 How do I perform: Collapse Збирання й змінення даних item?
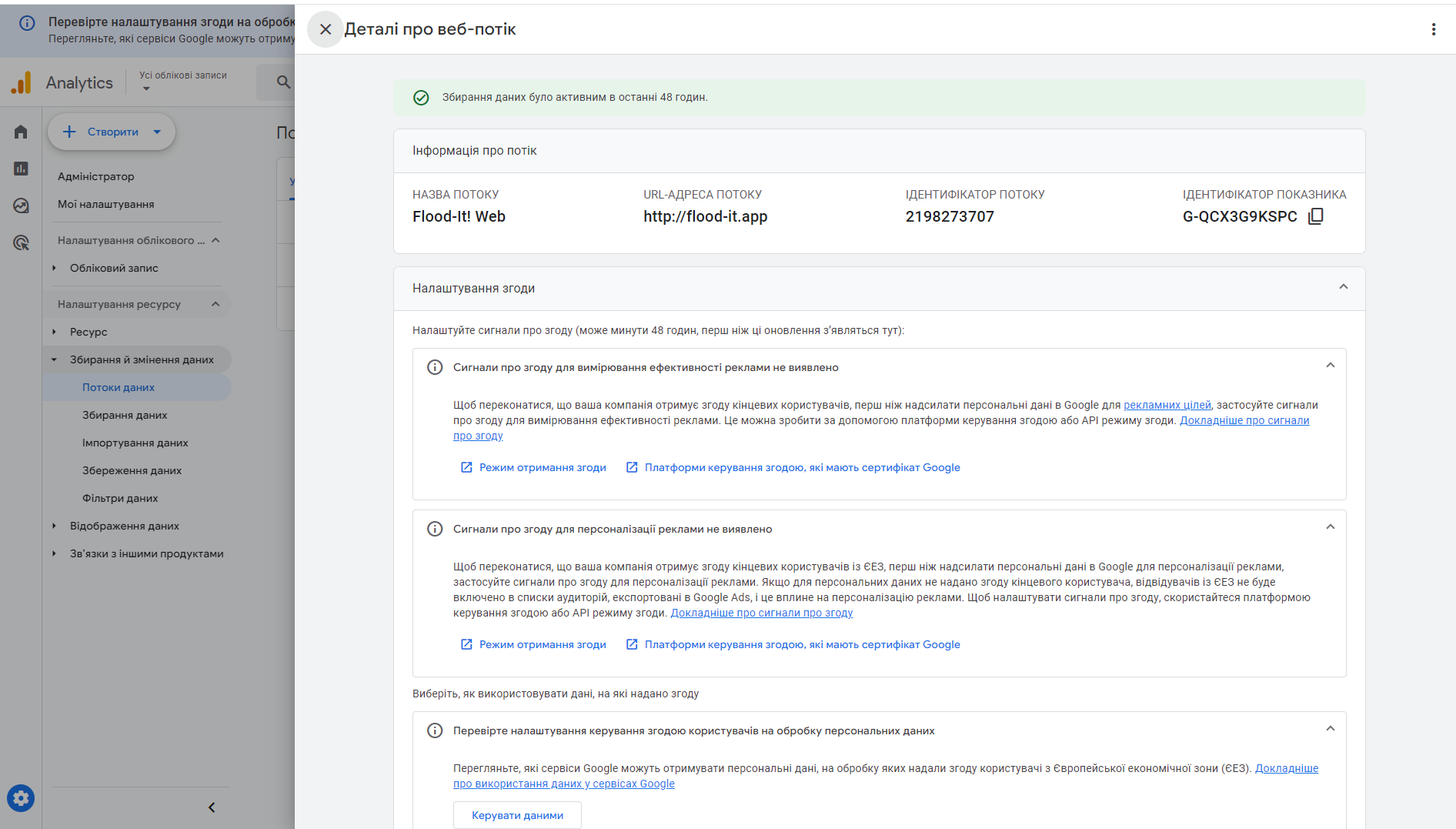point(54,359)
